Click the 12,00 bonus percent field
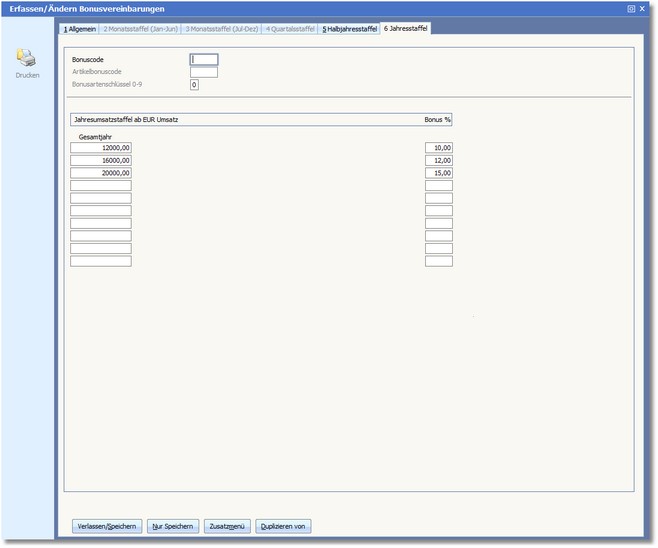This screenshot has height=548, width=658. tap(438, 160)
